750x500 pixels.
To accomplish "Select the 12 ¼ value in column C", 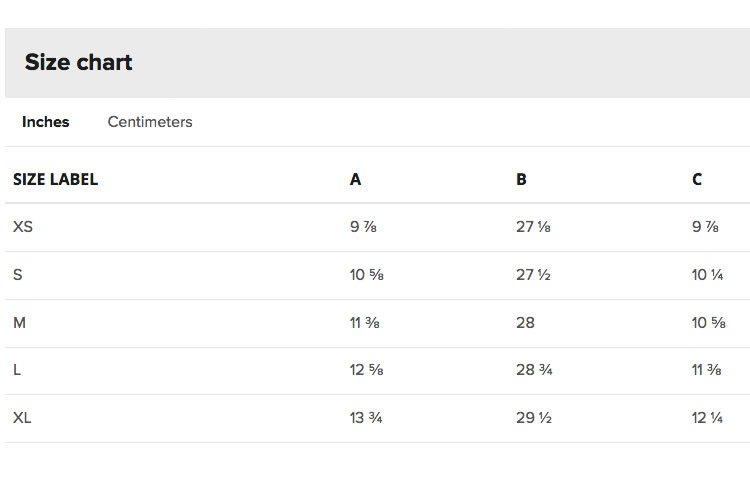I will click(x=707, y=418).
